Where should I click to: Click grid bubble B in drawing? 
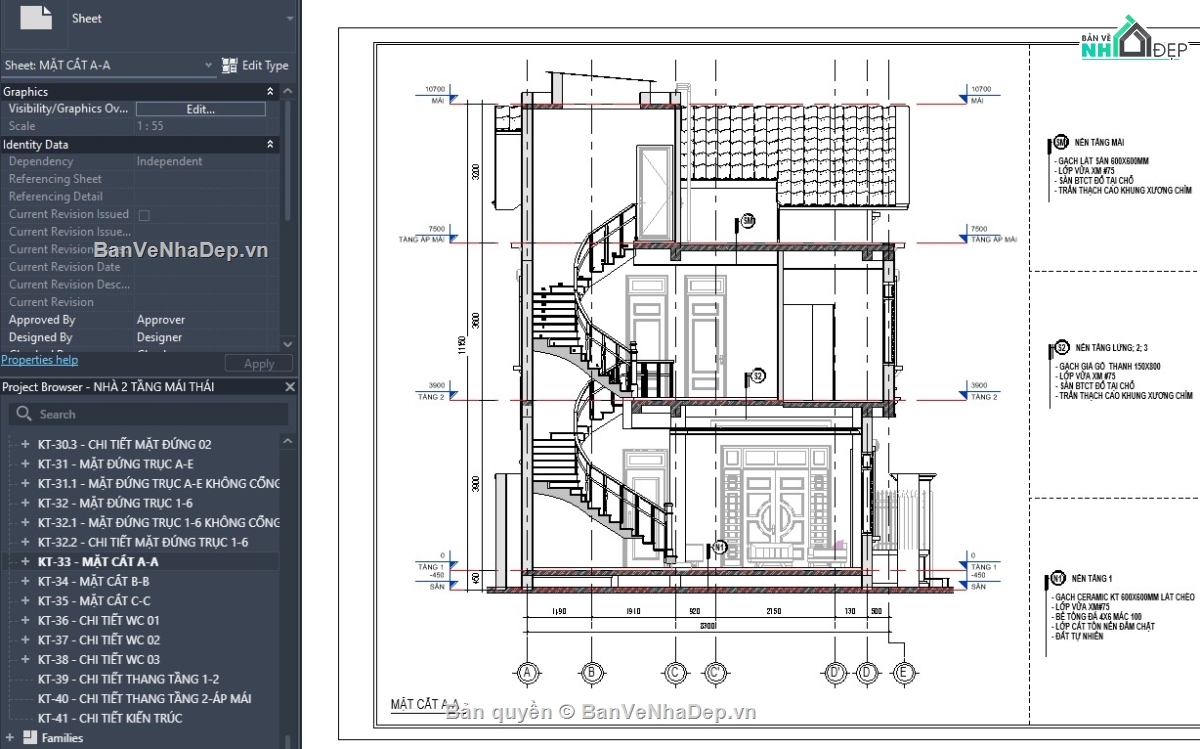coord(591,672)
